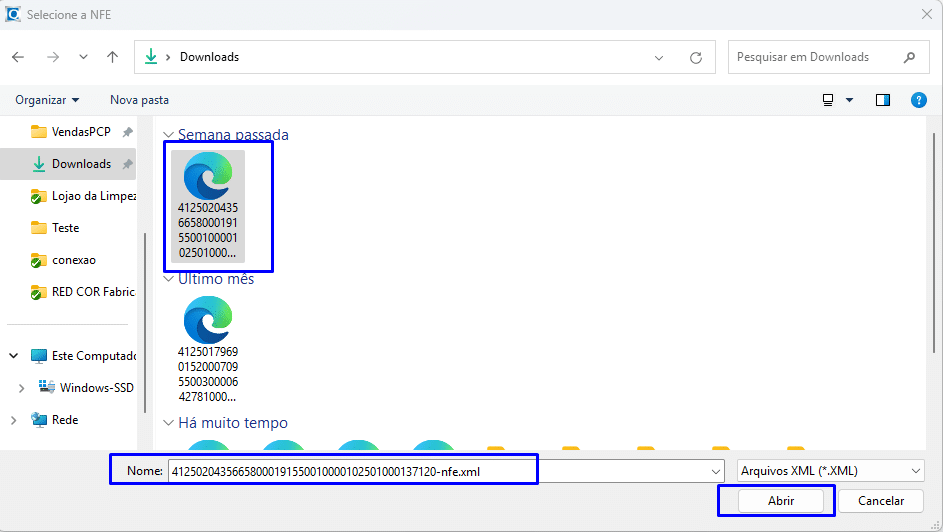The height and width of the screenshot is (532, 943).
Task: Open the recent locations dropdown chevron
Action: coord(83,57)
